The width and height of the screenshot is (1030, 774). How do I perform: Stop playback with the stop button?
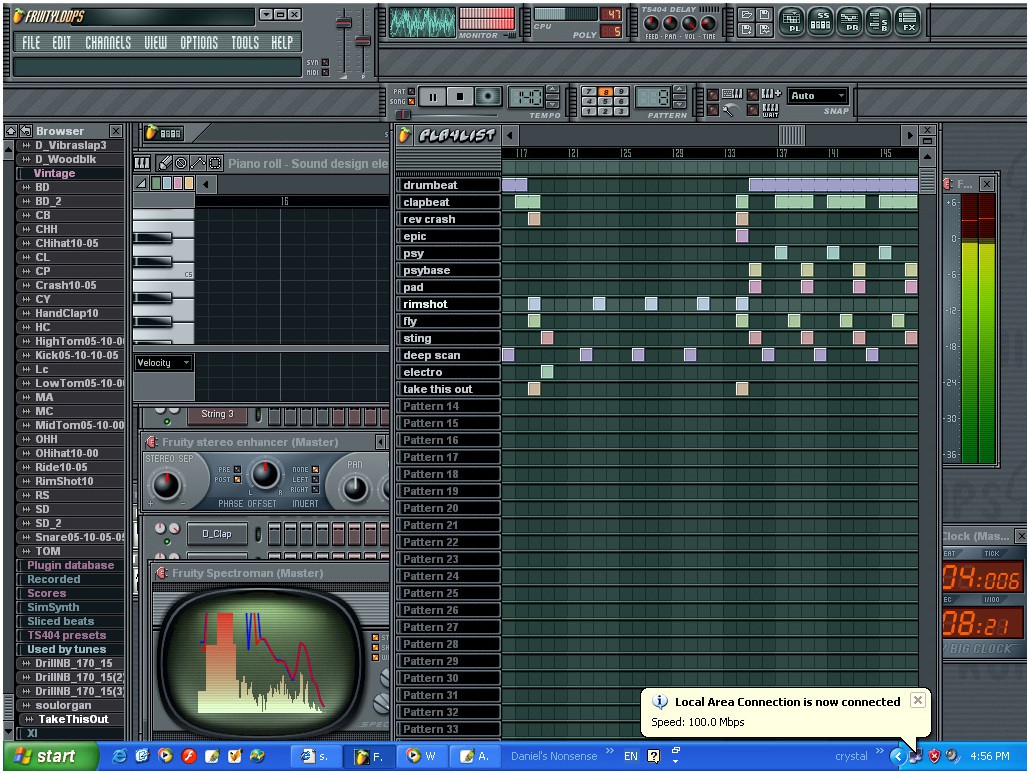460,97
